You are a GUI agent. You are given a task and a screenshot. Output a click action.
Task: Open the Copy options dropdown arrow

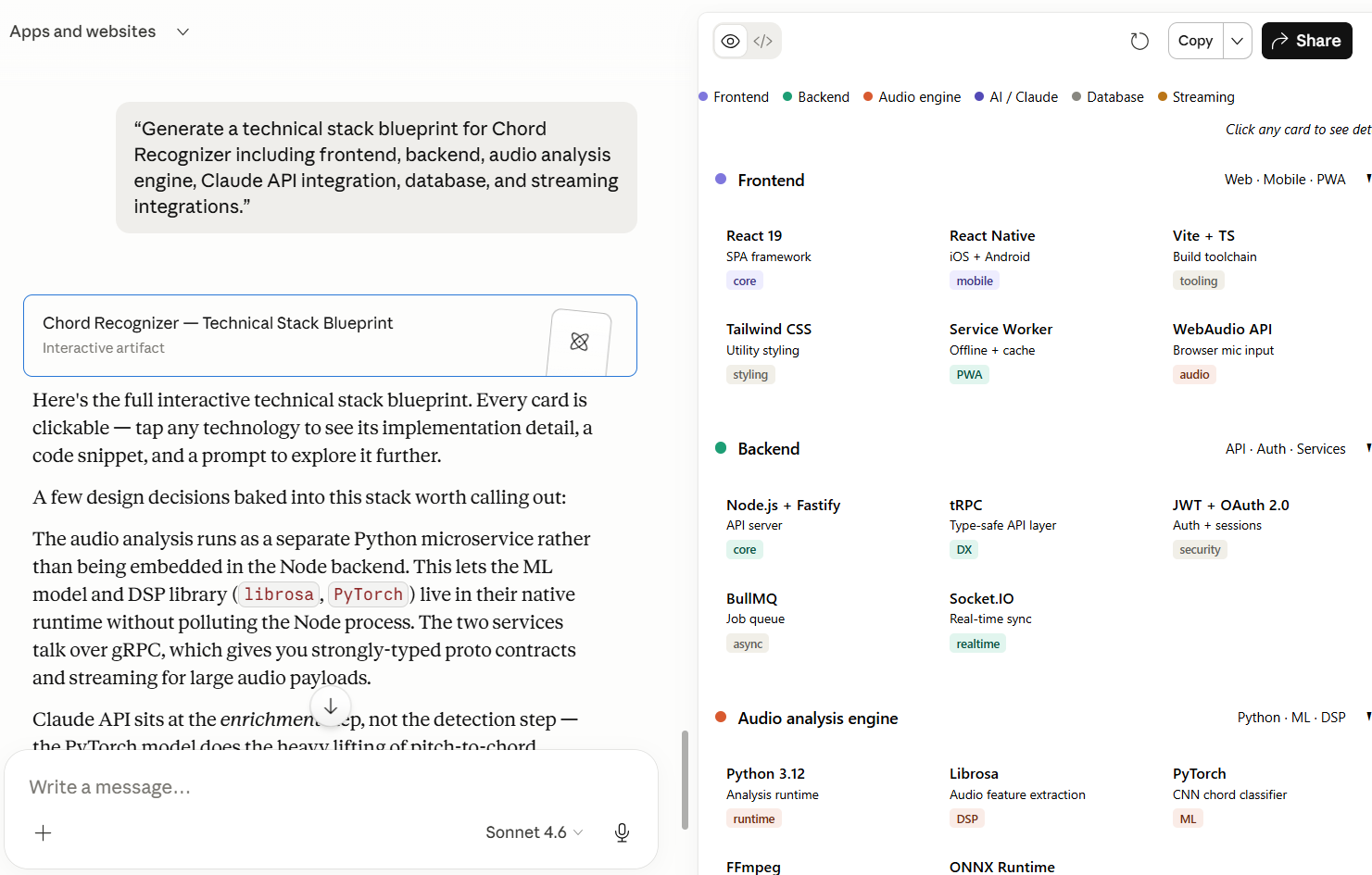coord(1238,41)
